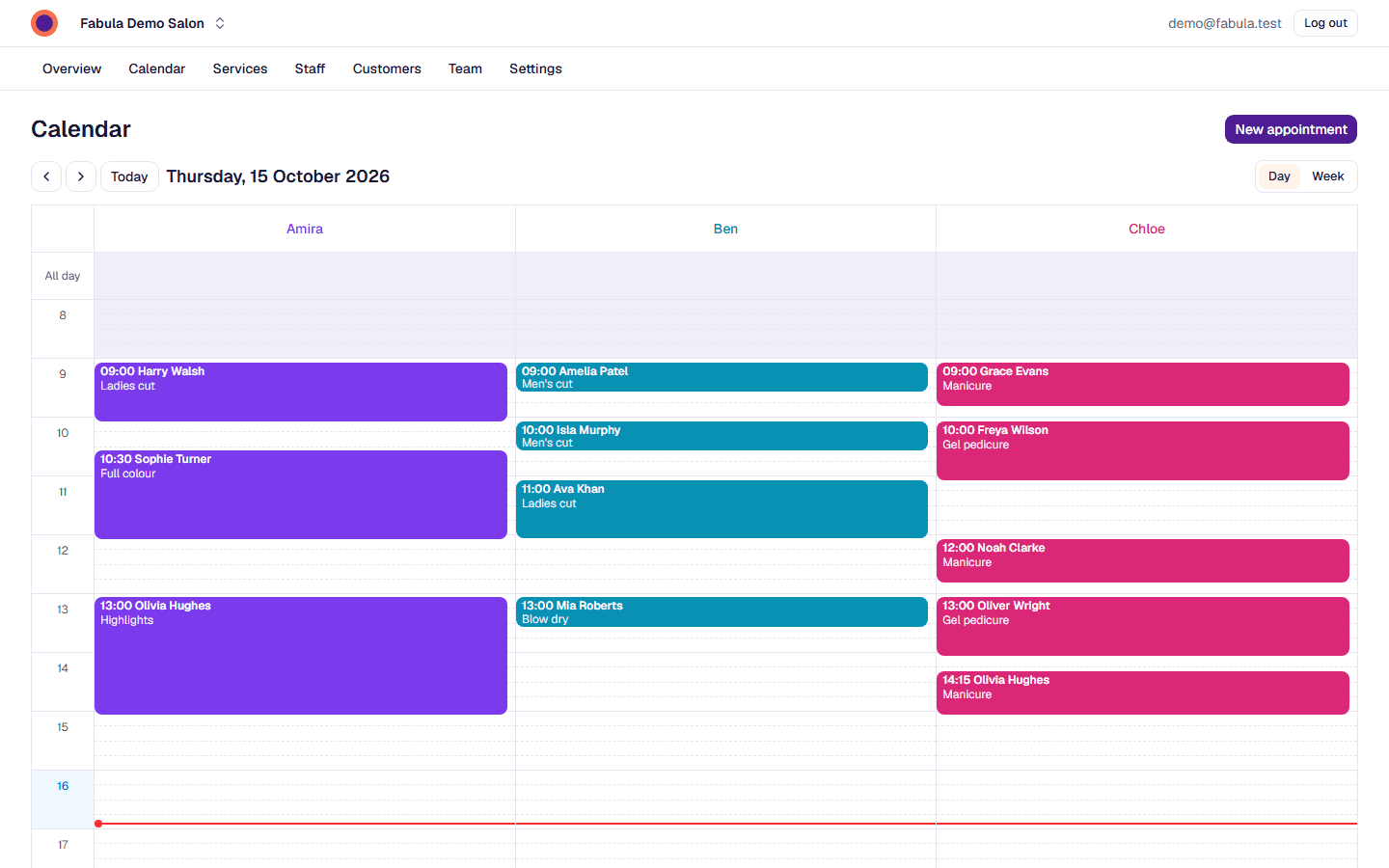Open Noah Clarke 12:00 Manicure appointment
This screenshot has height=868, width=1389.
(x=1143, y=560)
